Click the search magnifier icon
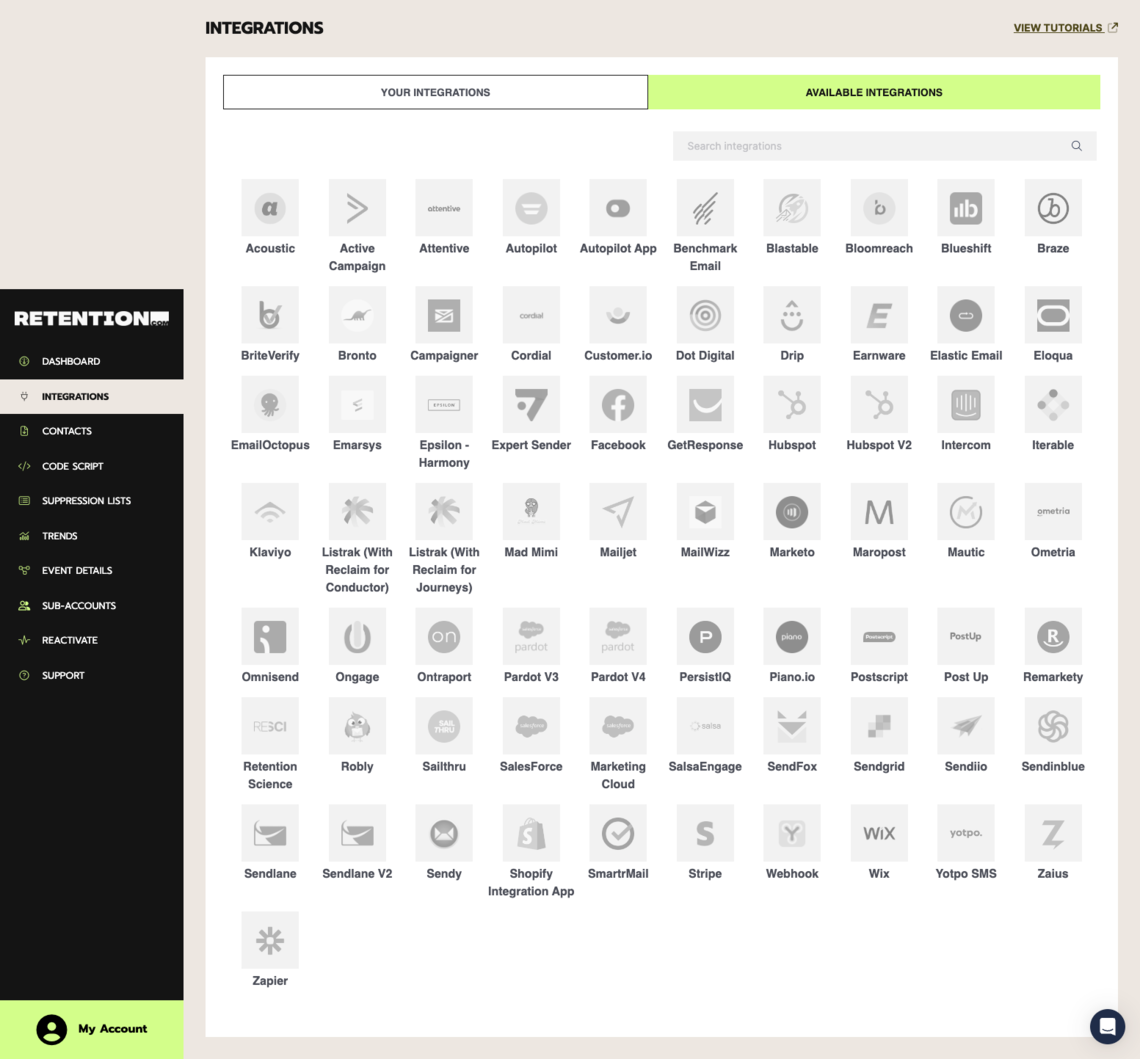 1076,146
